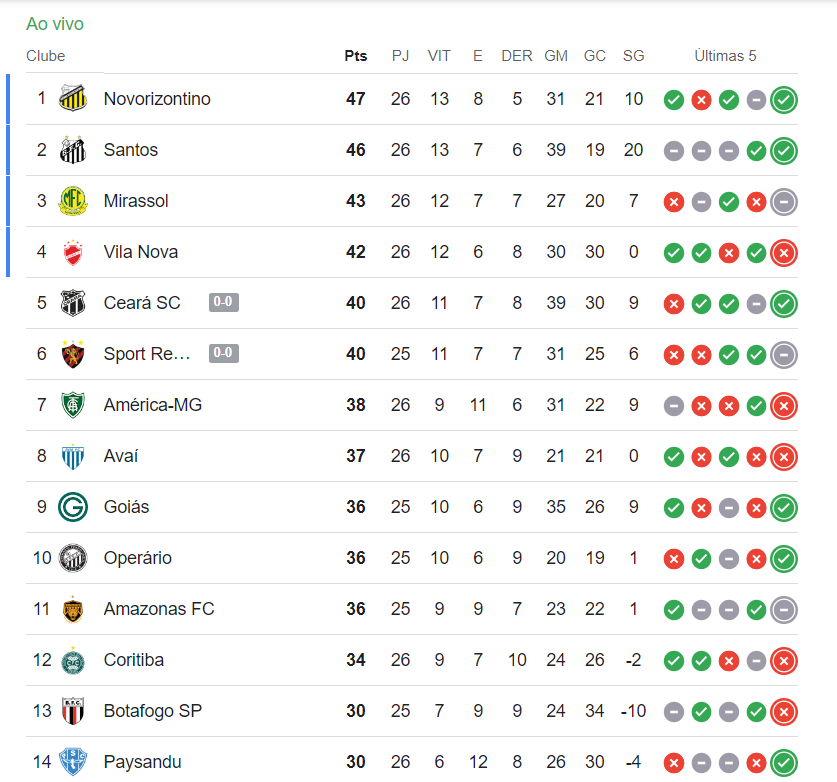Image resolution: width=837 pixels, height=782 pixels.
Task: Click Mirassol's latest result draw icon
Action: pyautogui.click(x=784, y=201)
